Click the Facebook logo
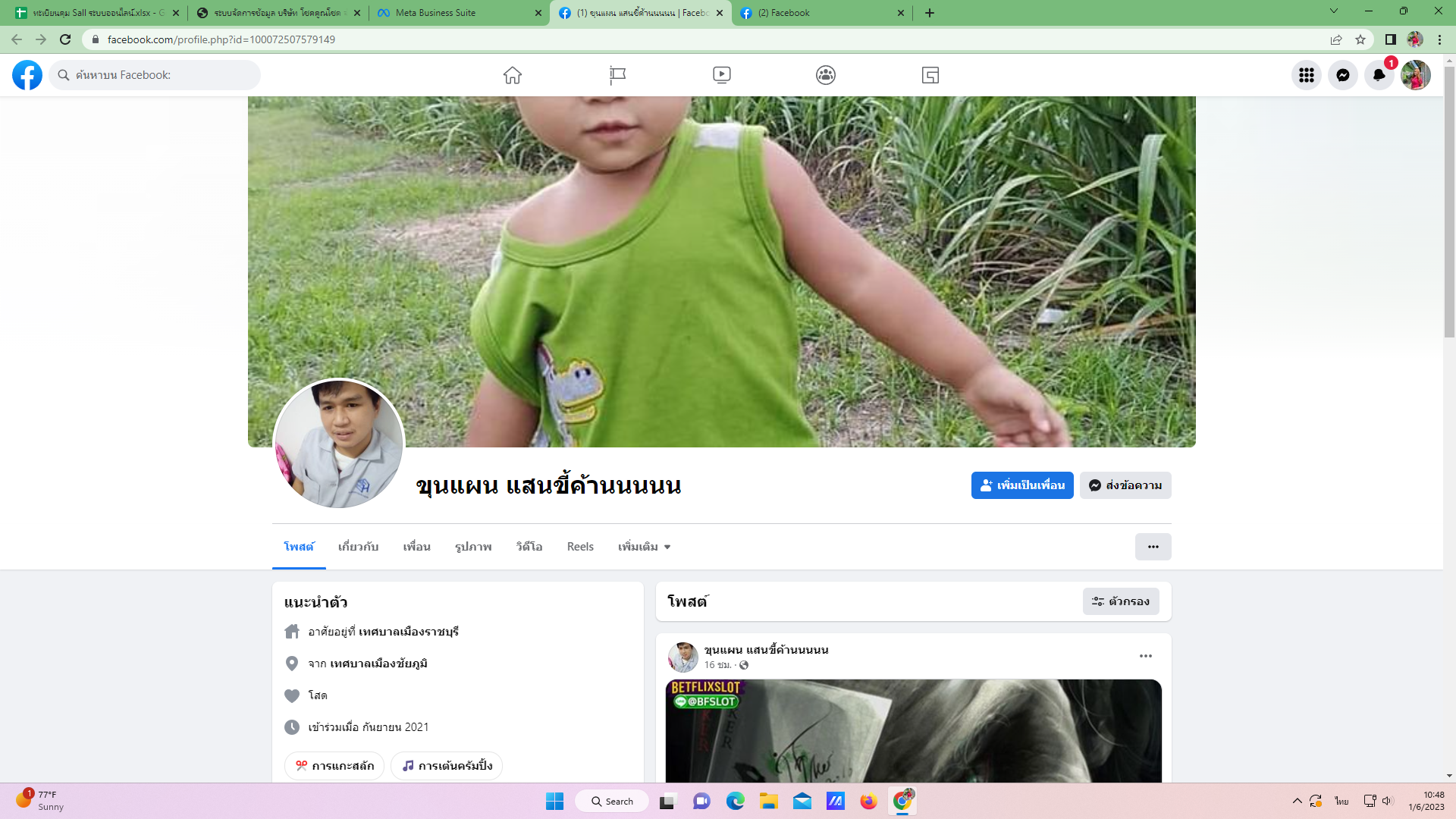 point(27,75)
